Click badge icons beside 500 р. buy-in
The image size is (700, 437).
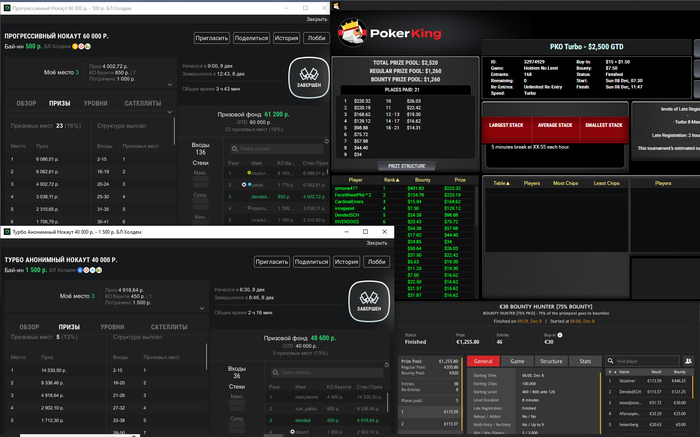coord(82,46)
